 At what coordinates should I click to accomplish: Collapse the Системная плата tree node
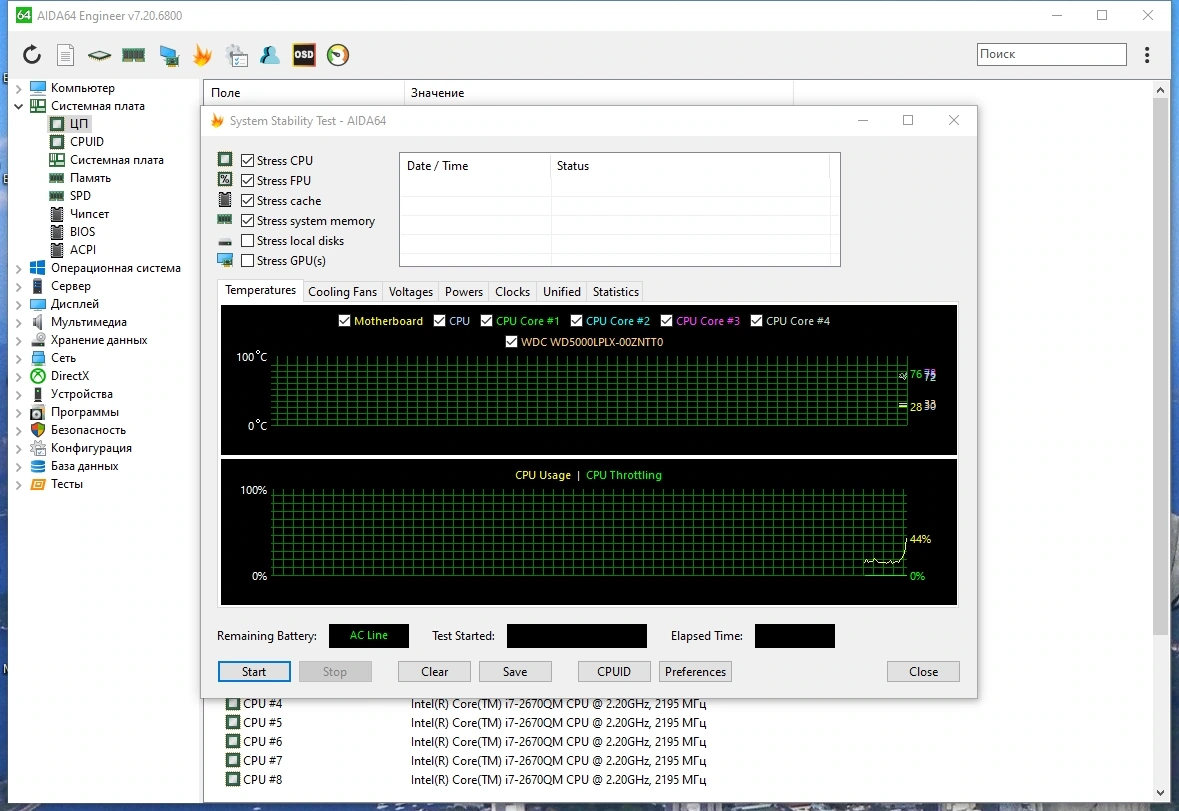[x=19, y=106]
